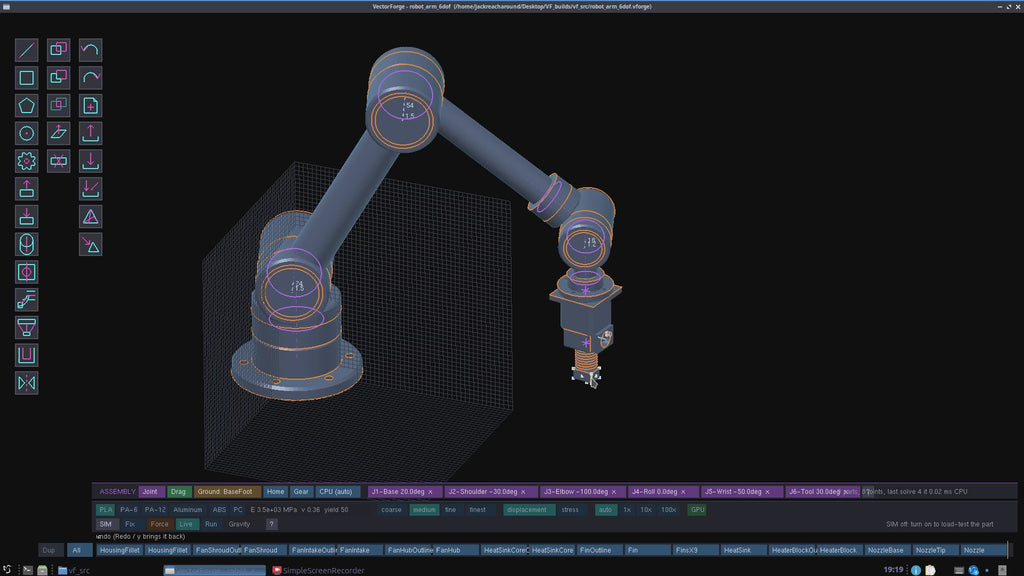Create a new document with plus icon

[90, 105]
